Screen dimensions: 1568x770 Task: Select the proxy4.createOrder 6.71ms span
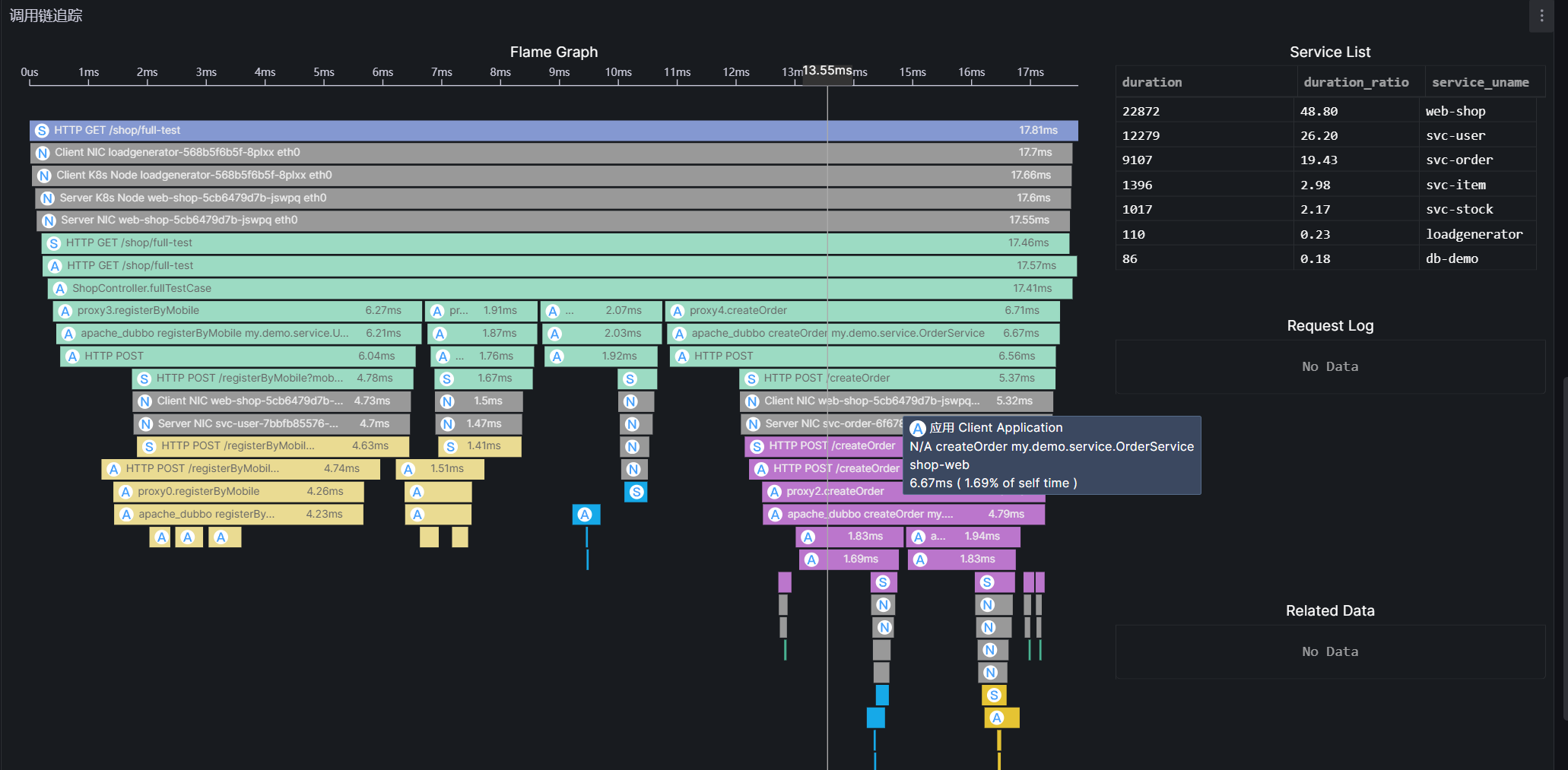click(862, 311)
